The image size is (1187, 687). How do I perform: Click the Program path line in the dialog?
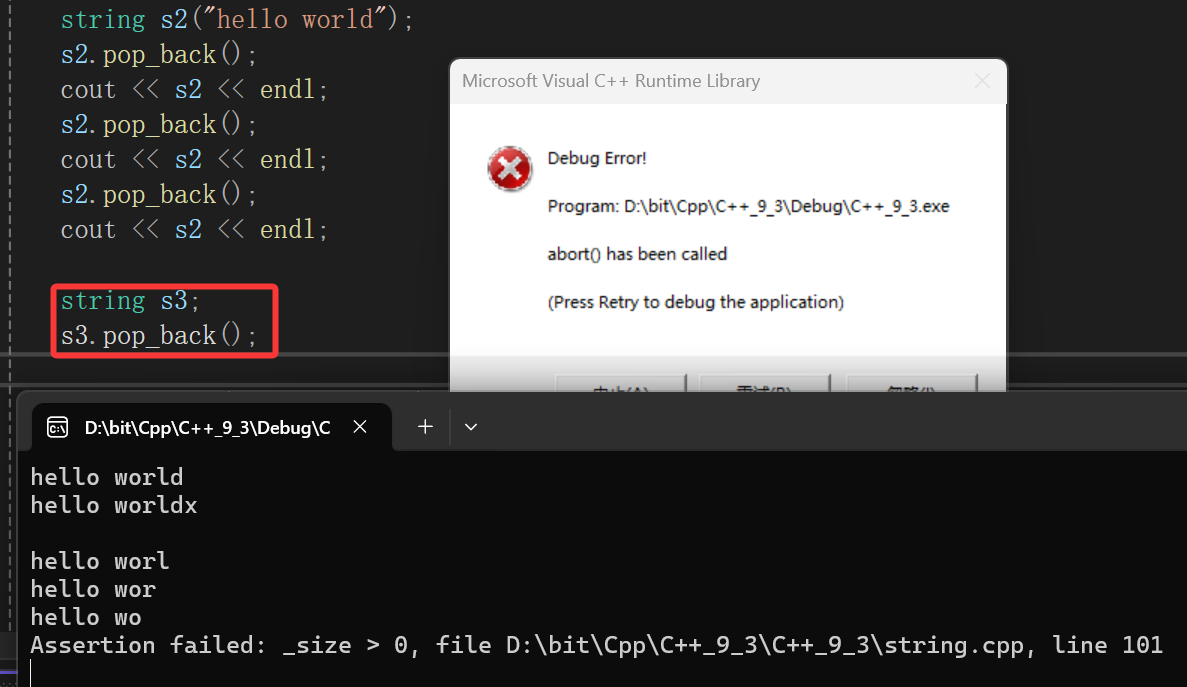748,207
